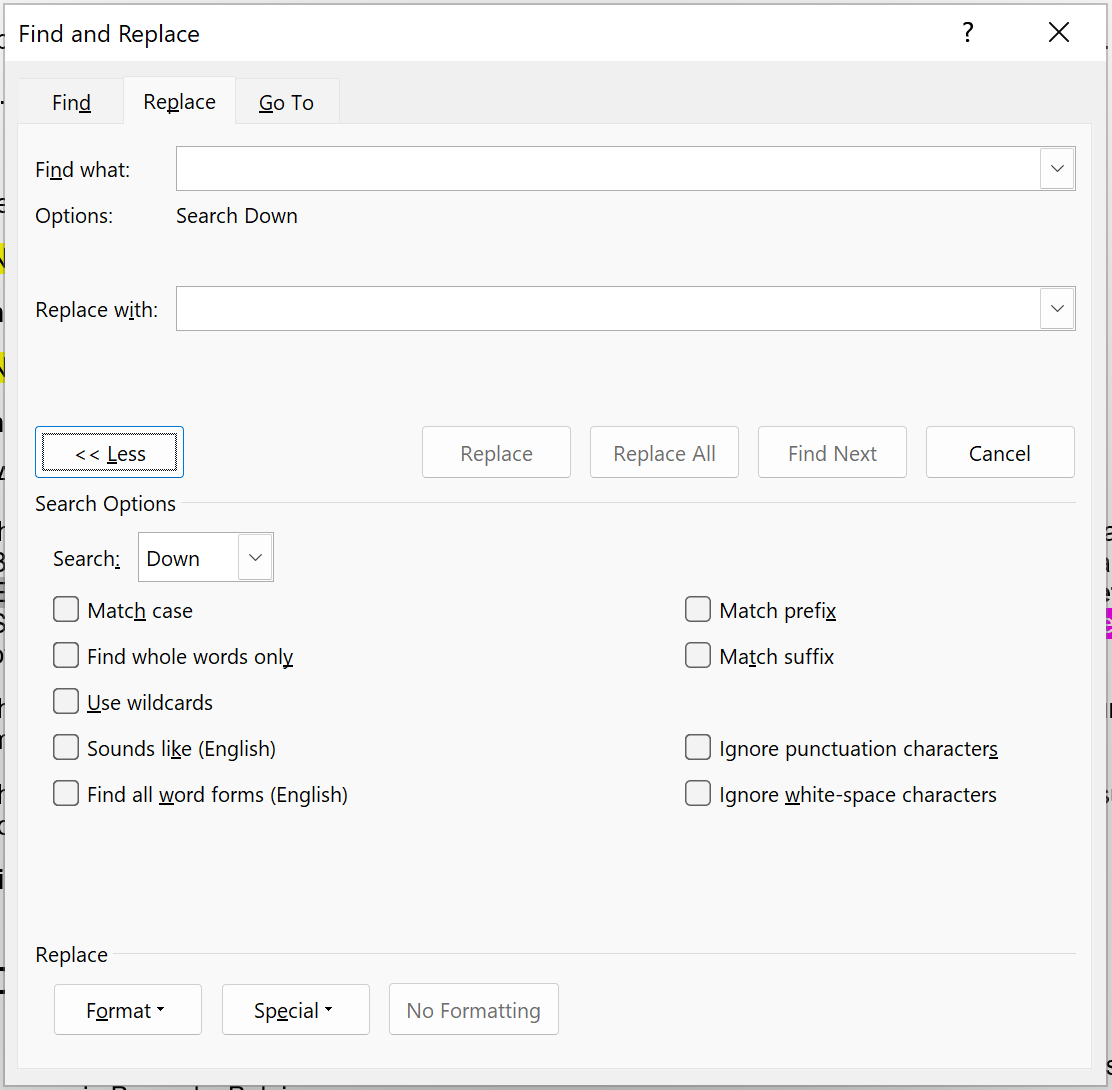Tick the Match prefix checkbox
The width and height of the screenshot is (1112, 1090).
(698, 610)
